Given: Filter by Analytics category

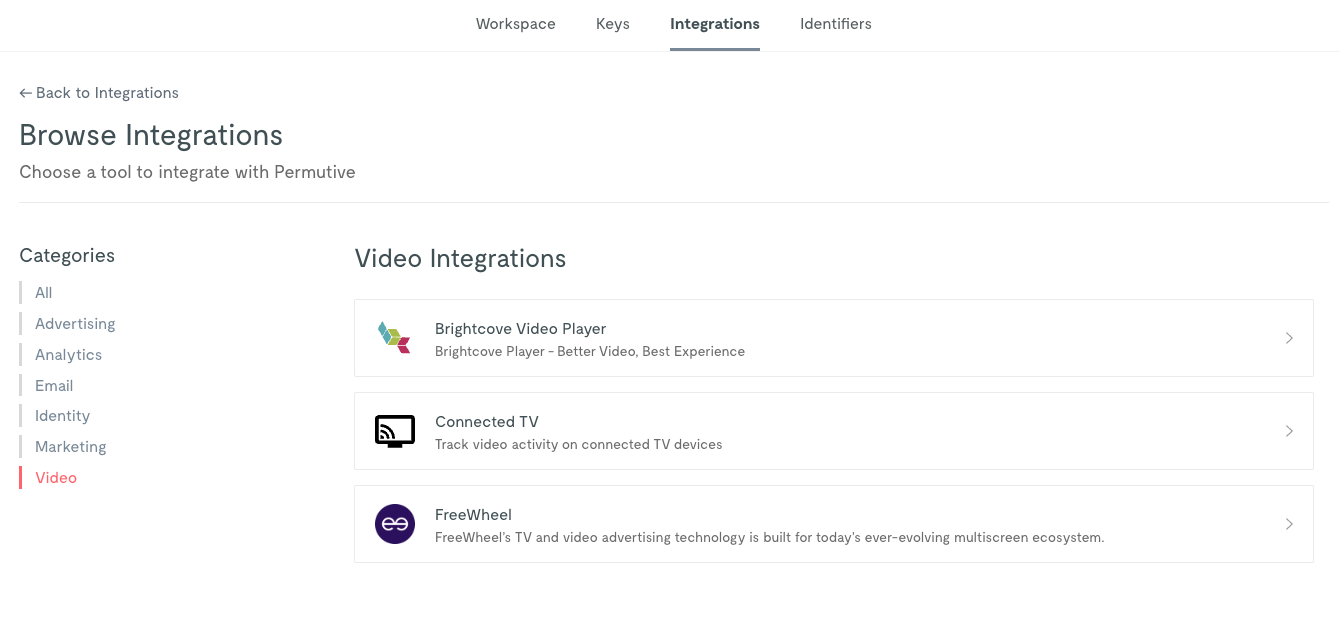Looking at the screenshot, I should [x=68, y=355].
